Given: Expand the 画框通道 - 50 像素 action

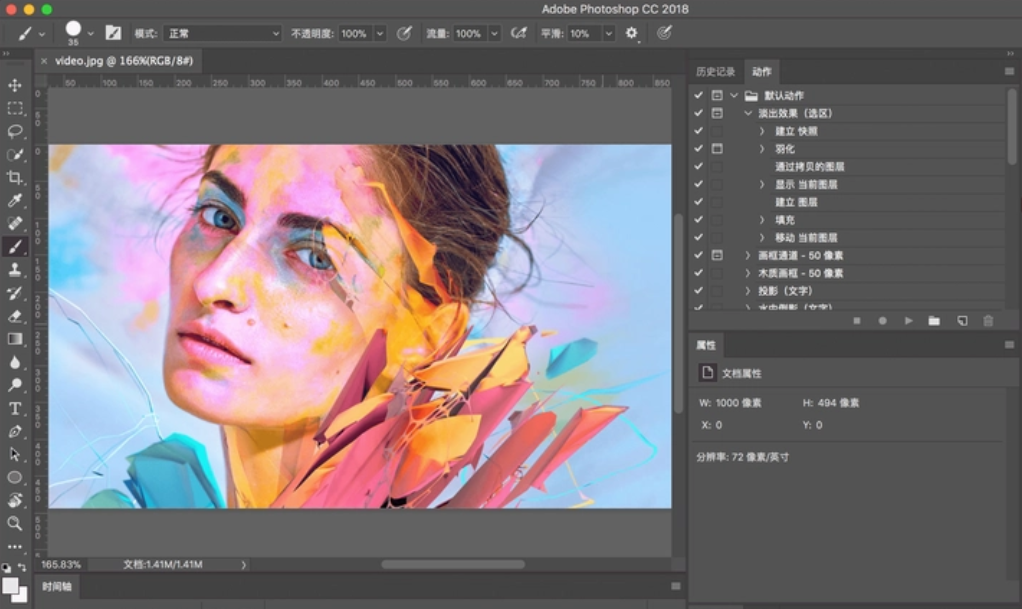Looking at the screenshot, I should 747,256.
